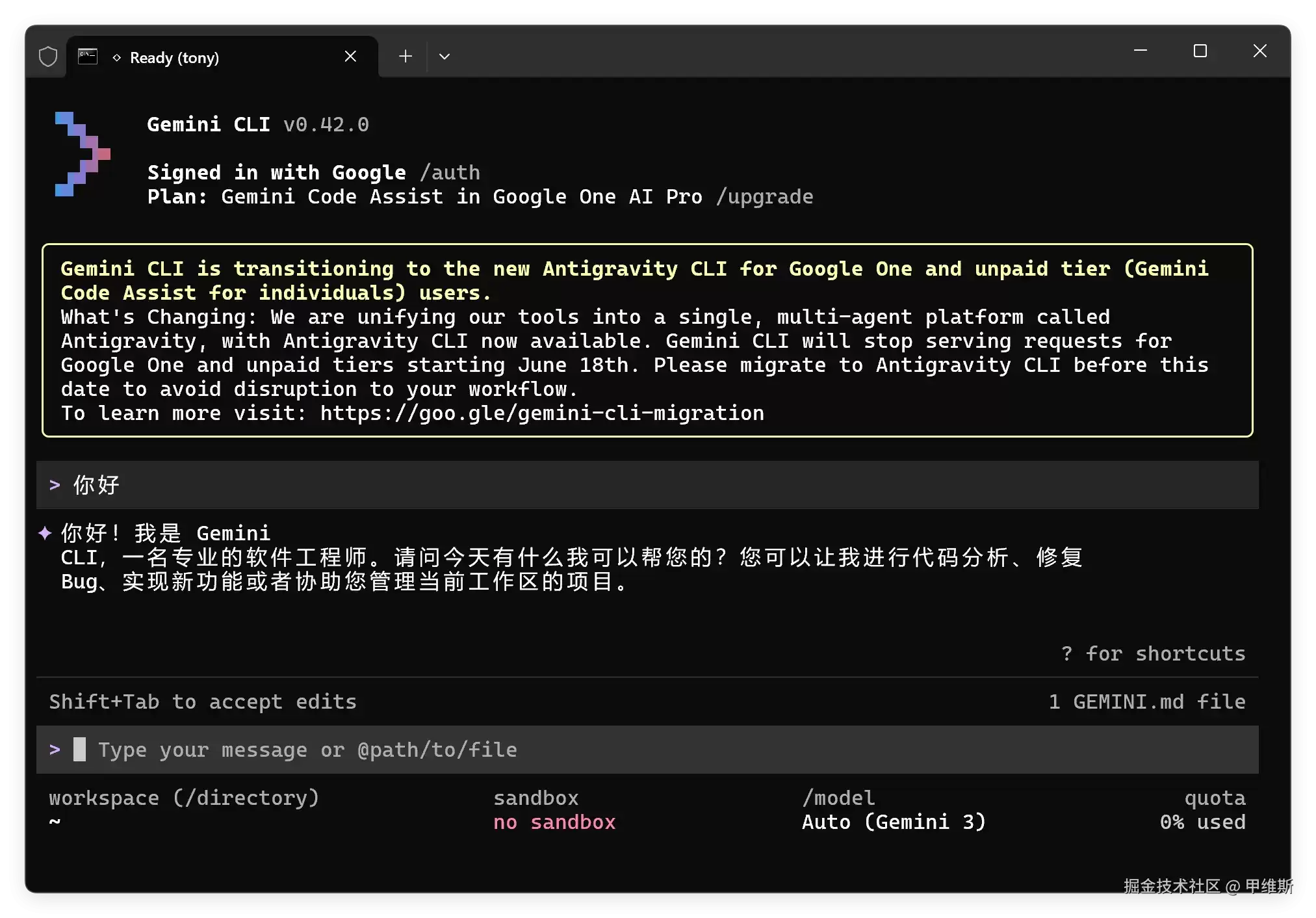The image size is (1316, 918).
Task: Click the sparkle icon beside Gemini's reply
Action: pyautogui.click(x=45, y=533)
